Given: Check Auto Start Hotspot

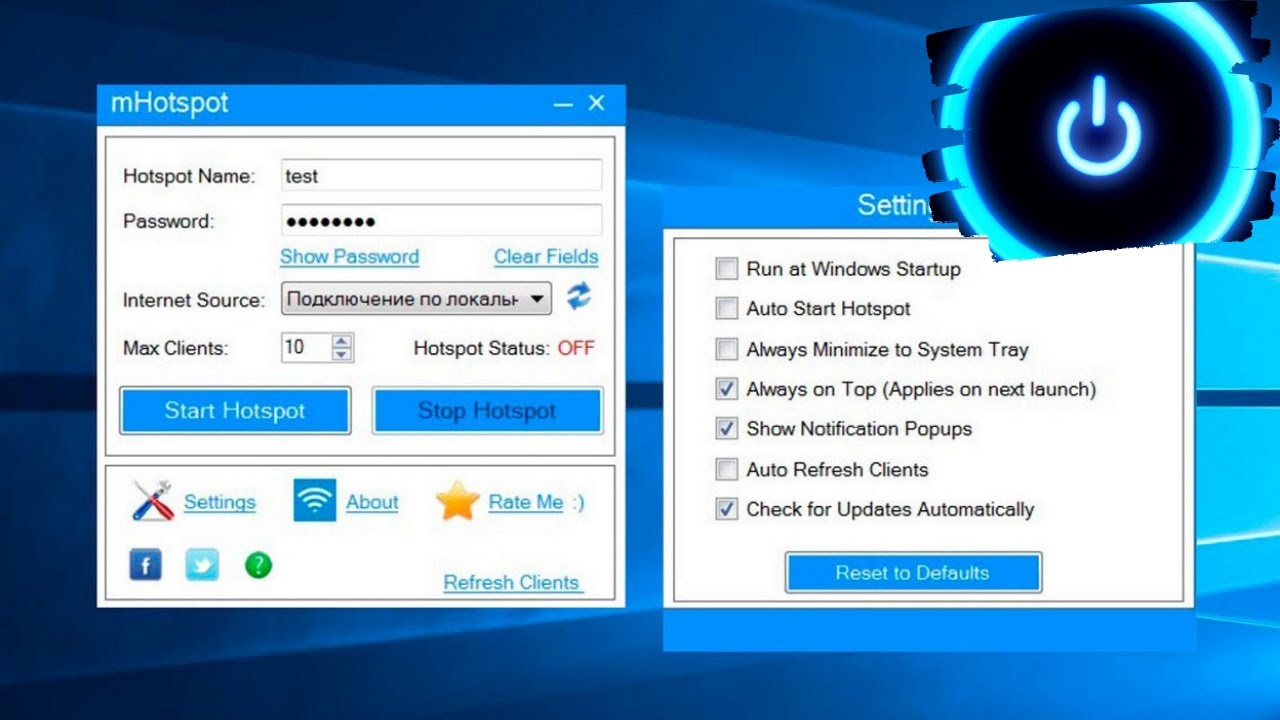Looking at the screenshot, I should point(727,309).
